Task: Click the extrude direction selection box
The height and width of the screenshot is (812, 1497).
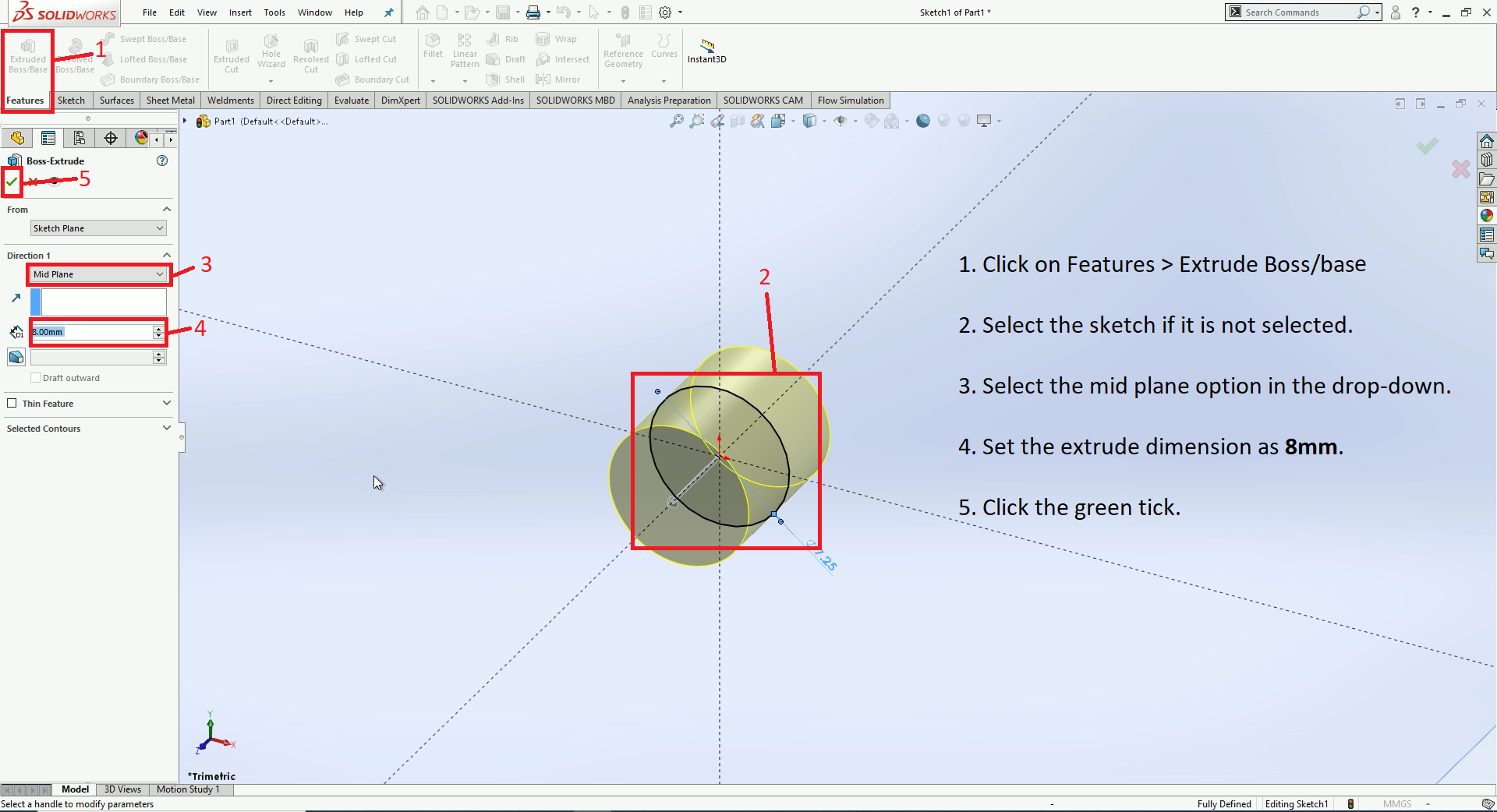Action: pos(104,302)
